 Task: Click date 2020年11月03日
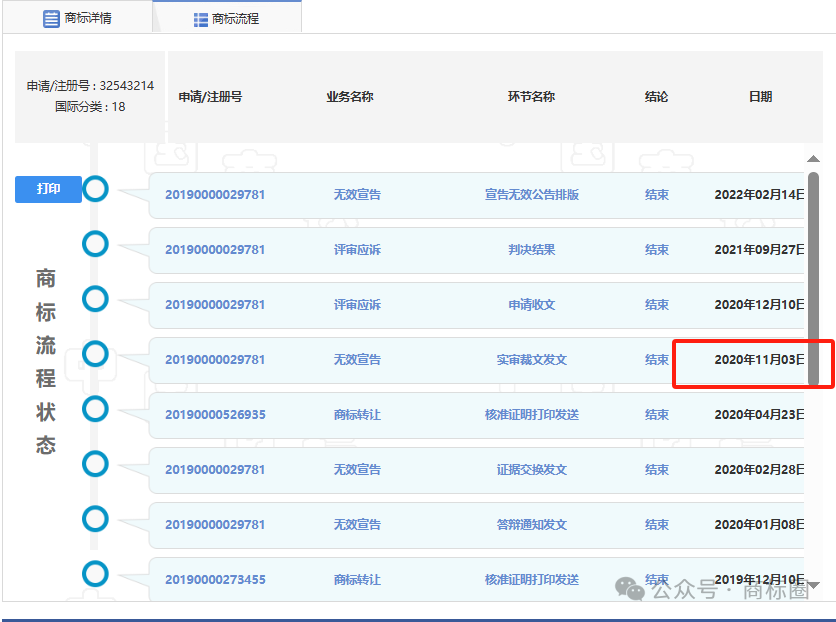pos(759,359)
